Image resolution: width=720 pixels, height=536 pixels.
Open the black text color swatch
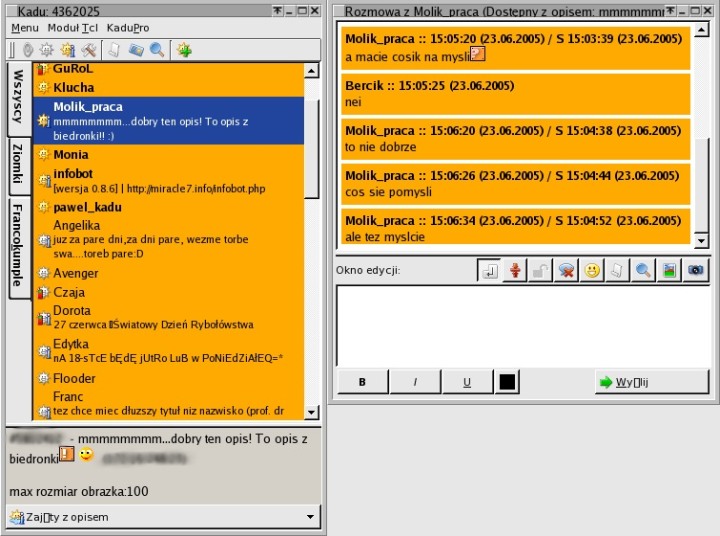pyautogui.click(x=508, y=382)
